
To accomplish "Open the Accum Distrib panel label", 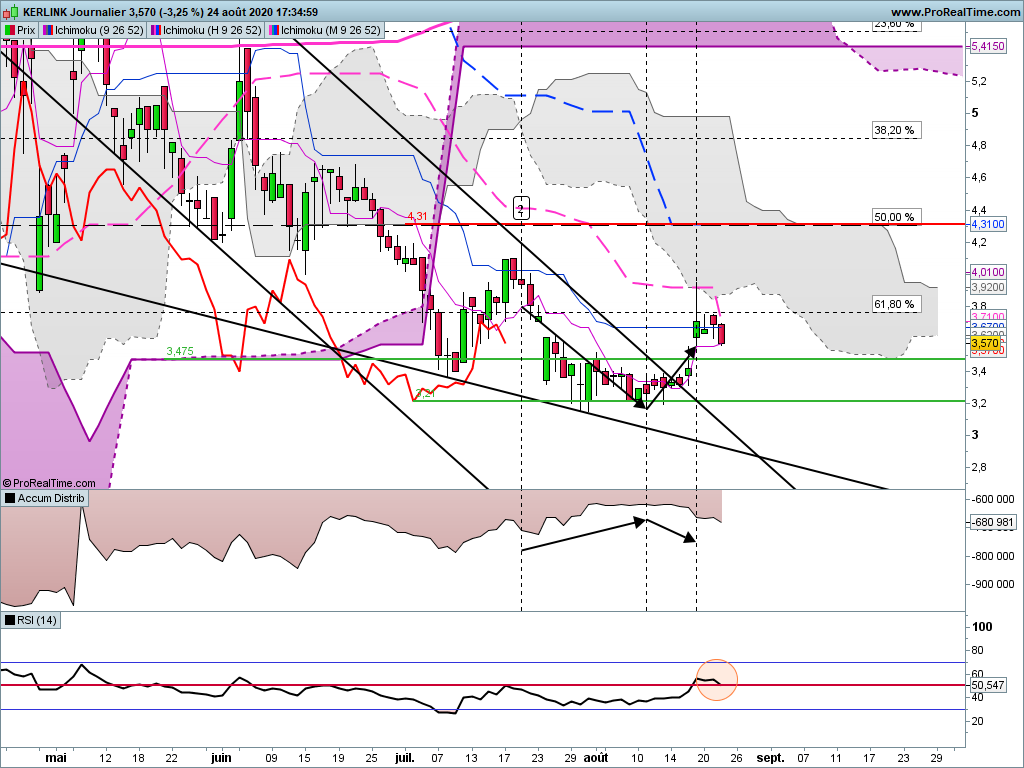I will coord(45,498).
